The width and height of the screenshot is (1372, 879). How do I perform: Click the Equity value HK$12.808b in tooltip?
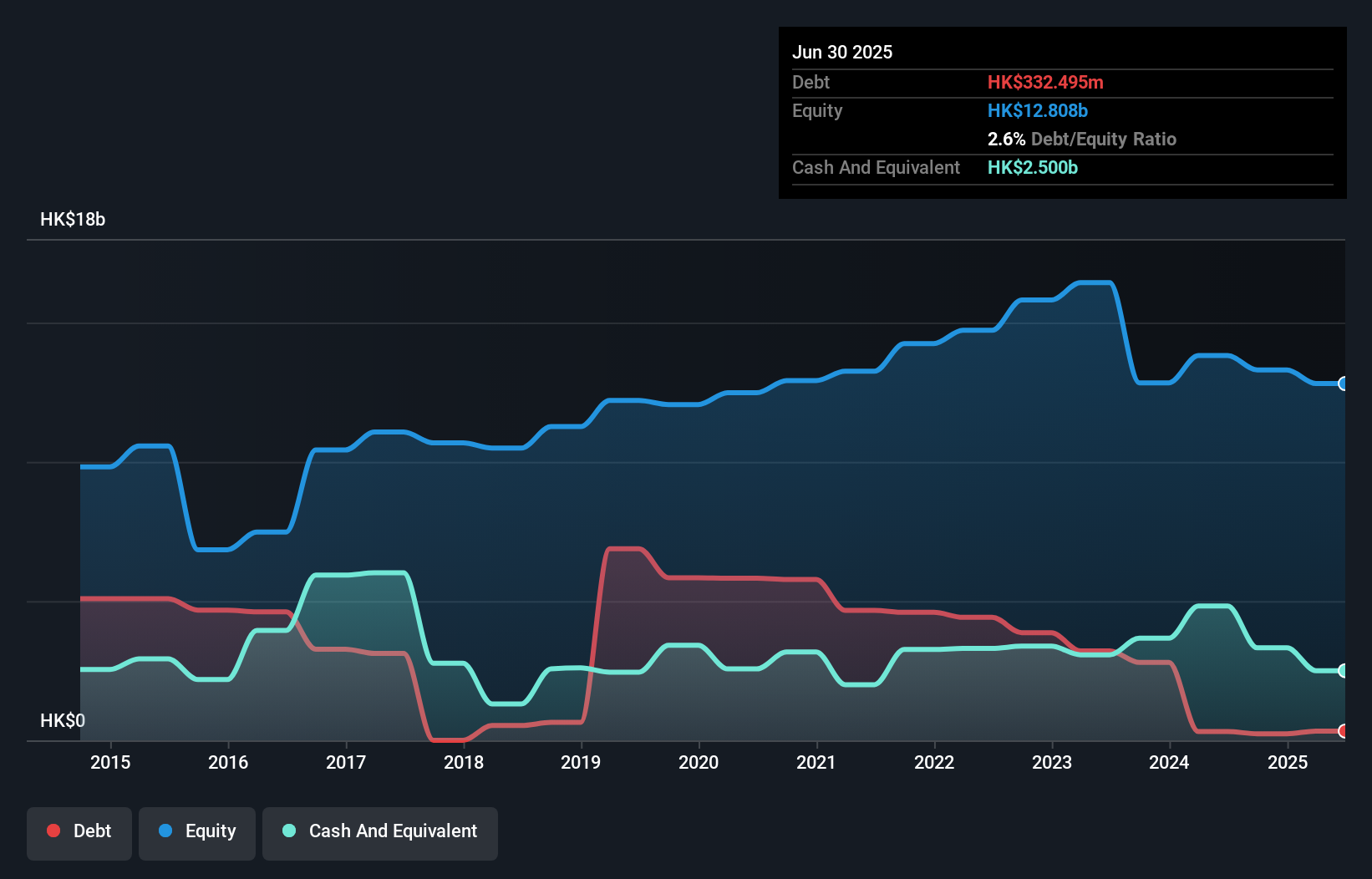pyautogui.click(x=1038, y=111)
